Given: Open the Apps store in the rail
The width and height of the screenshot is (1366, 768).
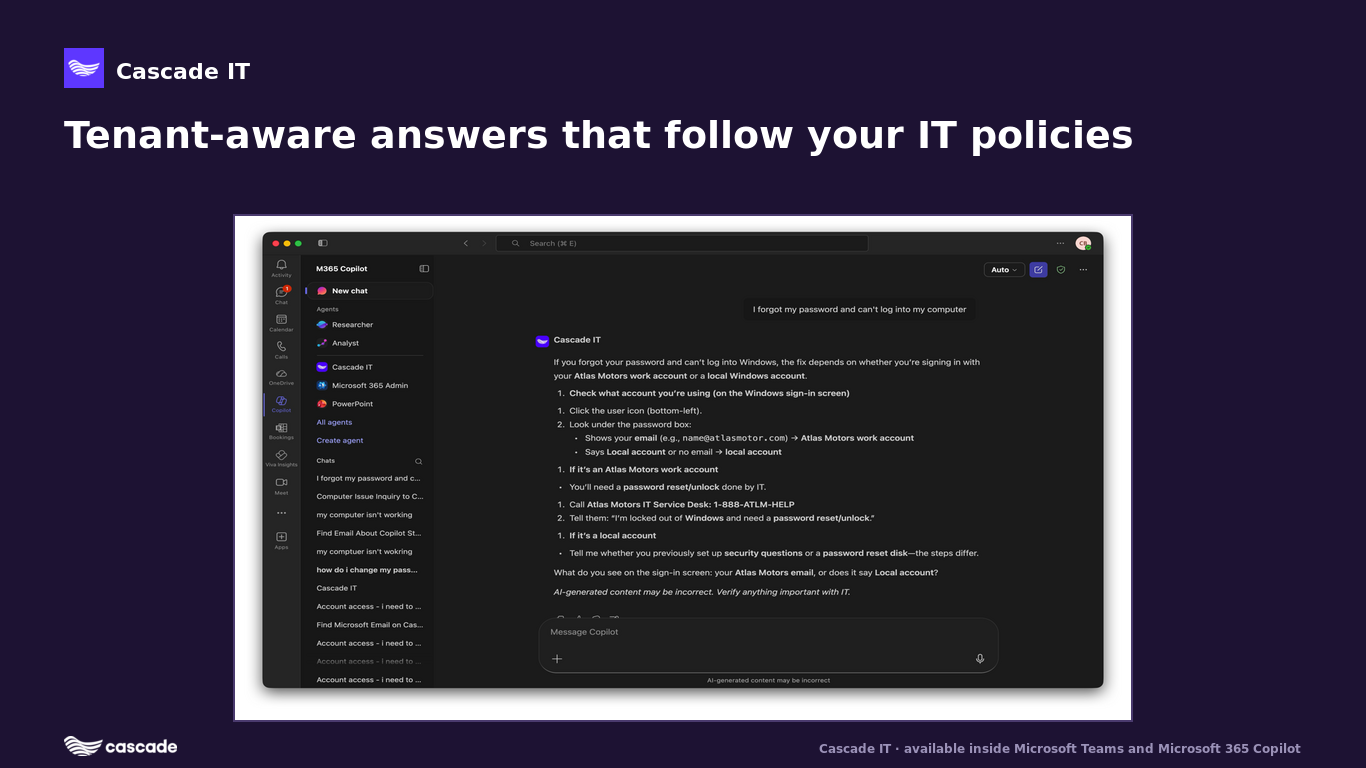Looking at the screenshot, I should pyautogui.click(x=281, y=540).
